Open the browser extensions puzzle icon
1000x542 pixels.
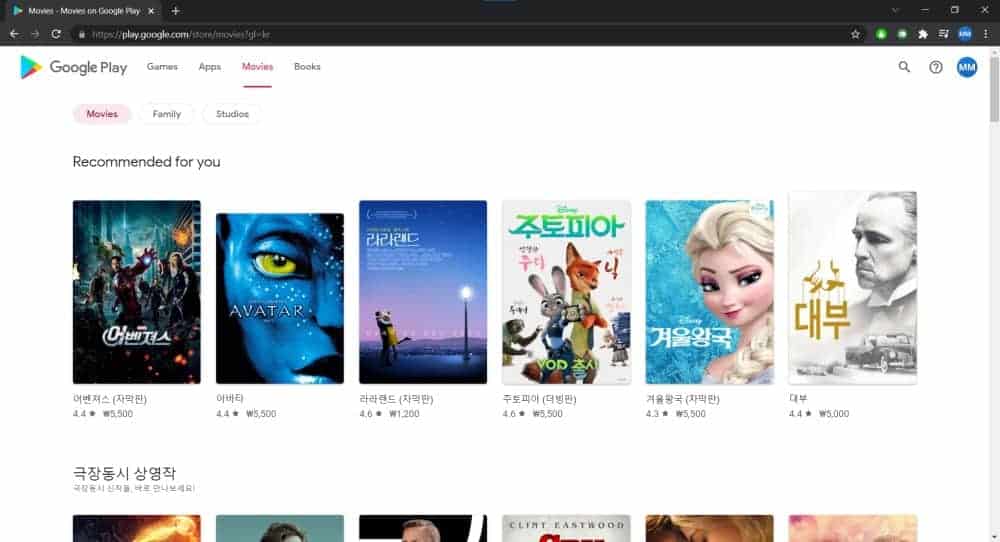click(923, 34)
